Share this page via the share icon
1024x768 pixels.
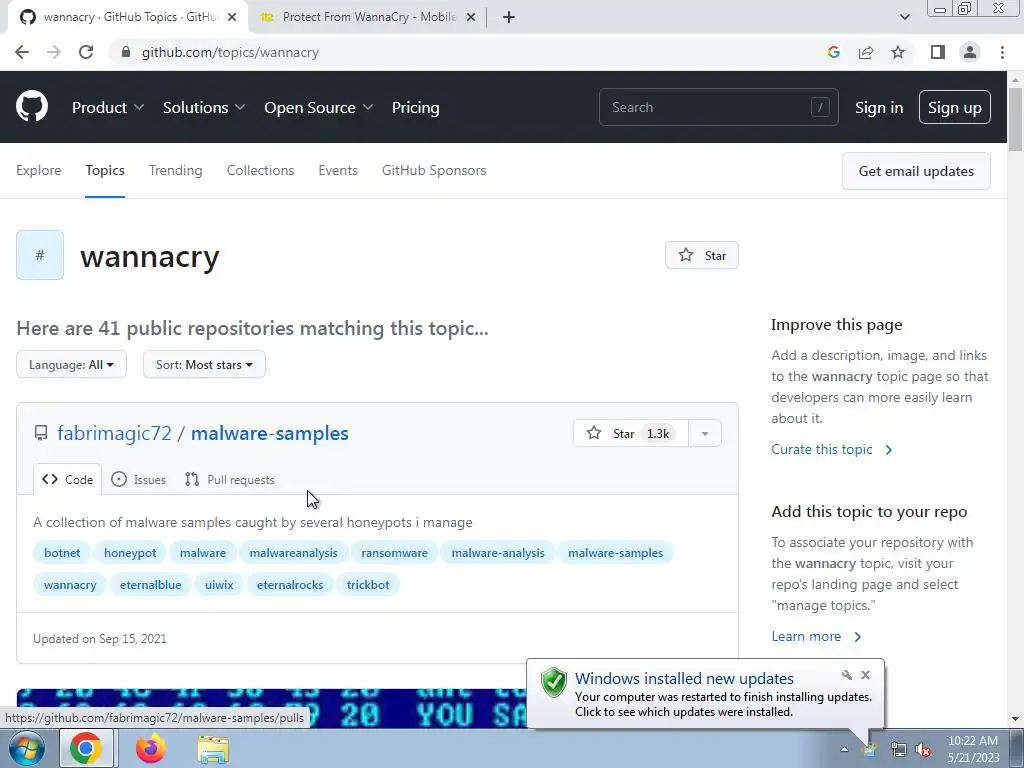coord(866,52)
